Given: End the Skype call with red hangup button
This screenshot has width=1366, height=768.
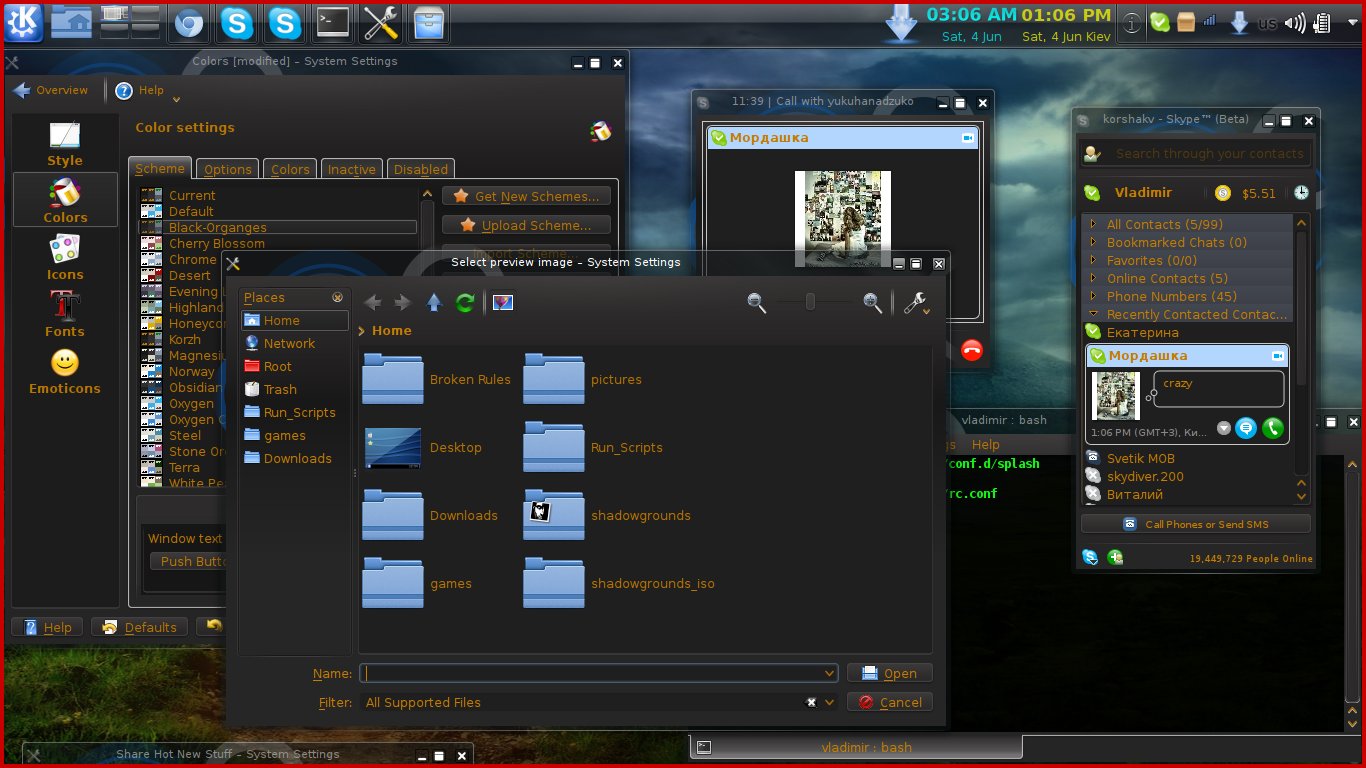Looking at the screenshot, I should coord(971,350).
